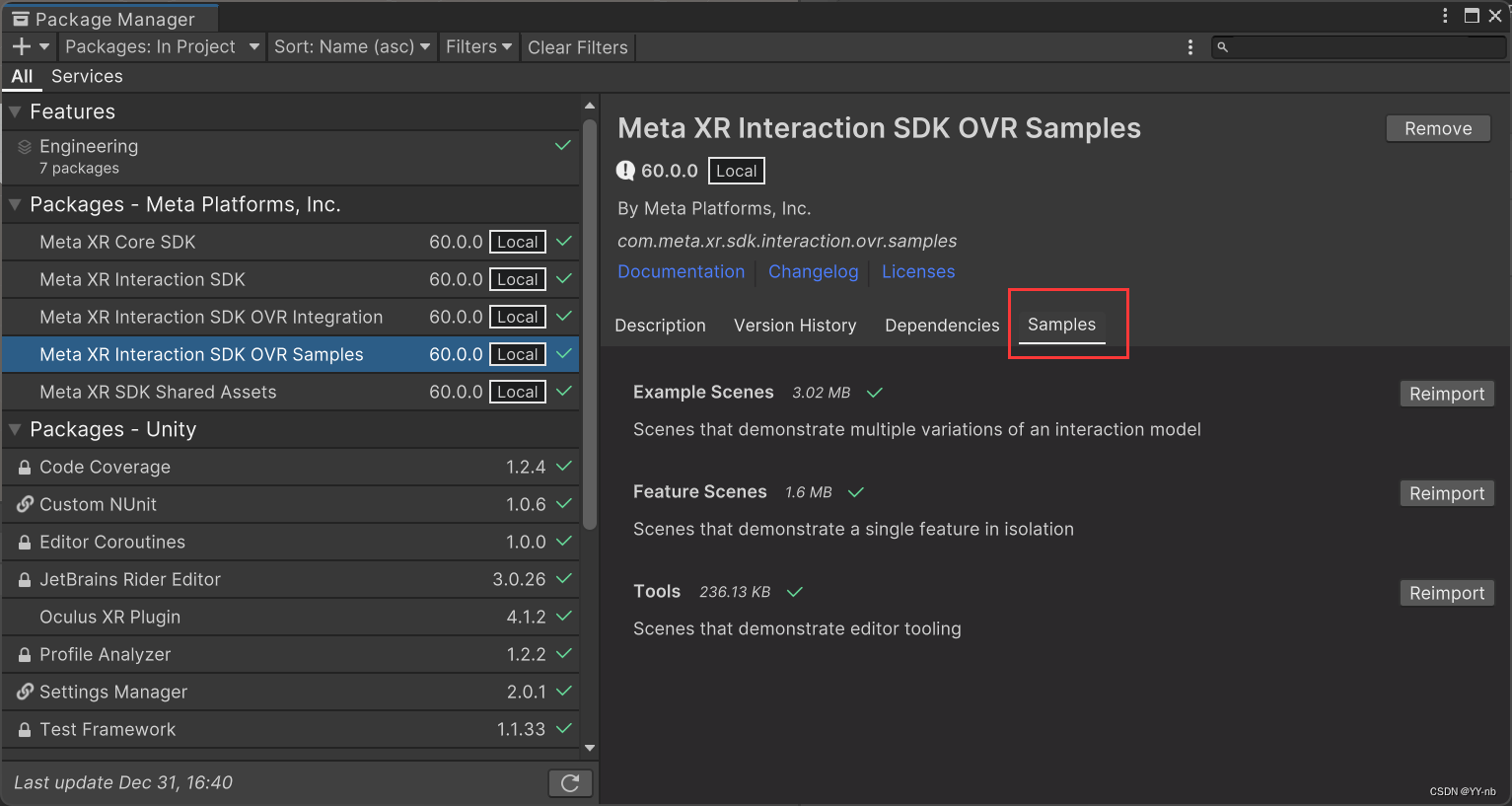Open the Filters dropdown
The height and width of the screenshot is (806, 1512).
(x=478, y=46)
